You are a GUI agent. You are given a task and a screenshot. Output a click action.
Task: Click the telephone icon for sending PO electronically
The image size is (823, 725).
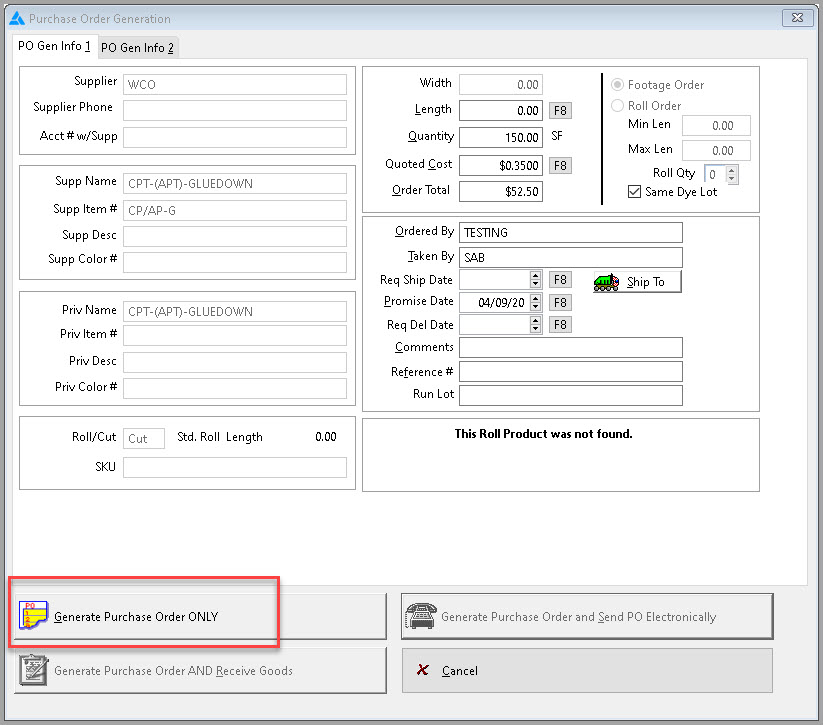pyautogui.click(x=421, y=616)
